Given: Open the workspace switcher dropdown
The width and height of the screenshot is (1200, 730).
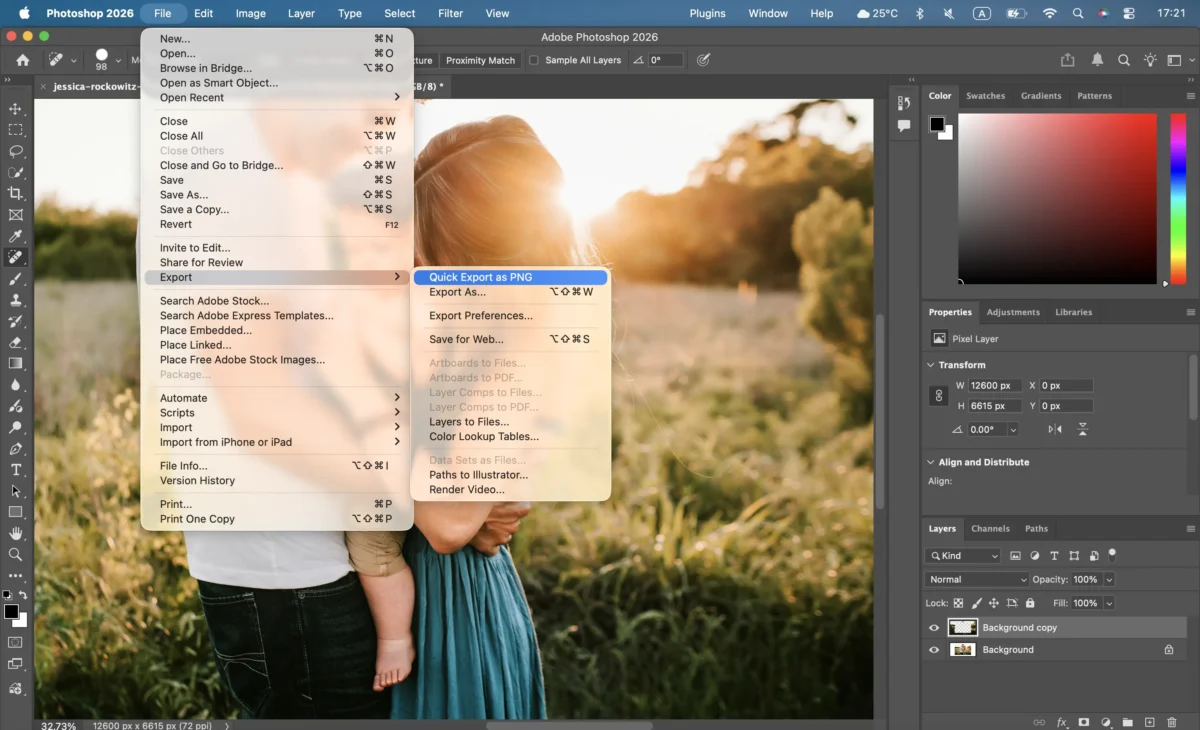Looking at the screenshot, I should pyautogui.click(x=1179, y=60).
